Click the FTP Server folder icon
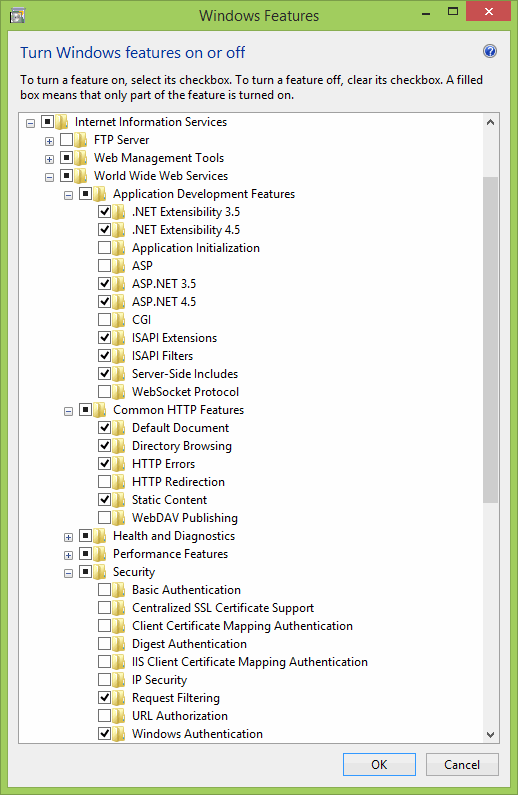518x795 pixels. (81, 139)
